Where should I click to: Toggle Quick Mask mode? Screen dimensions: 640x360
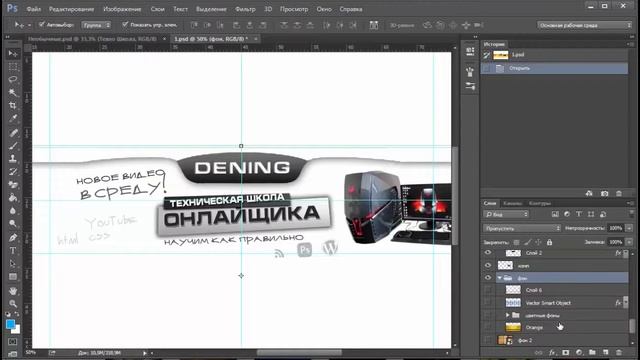[13, 341]
